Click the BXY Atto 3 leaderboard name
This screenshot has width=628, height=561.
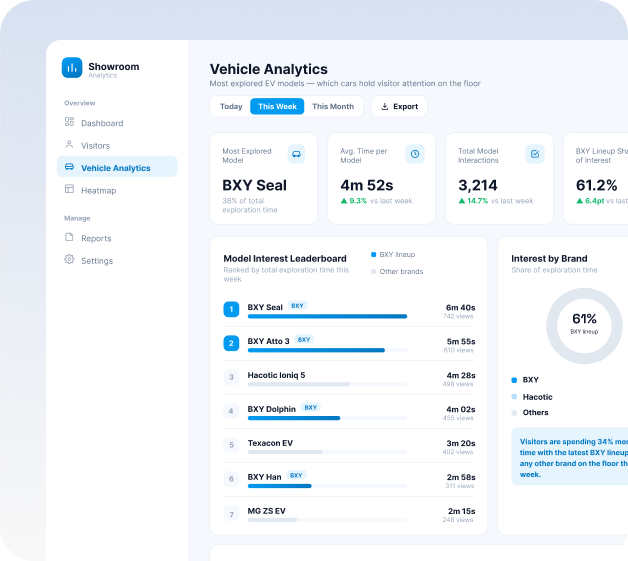tap(268, 341)
